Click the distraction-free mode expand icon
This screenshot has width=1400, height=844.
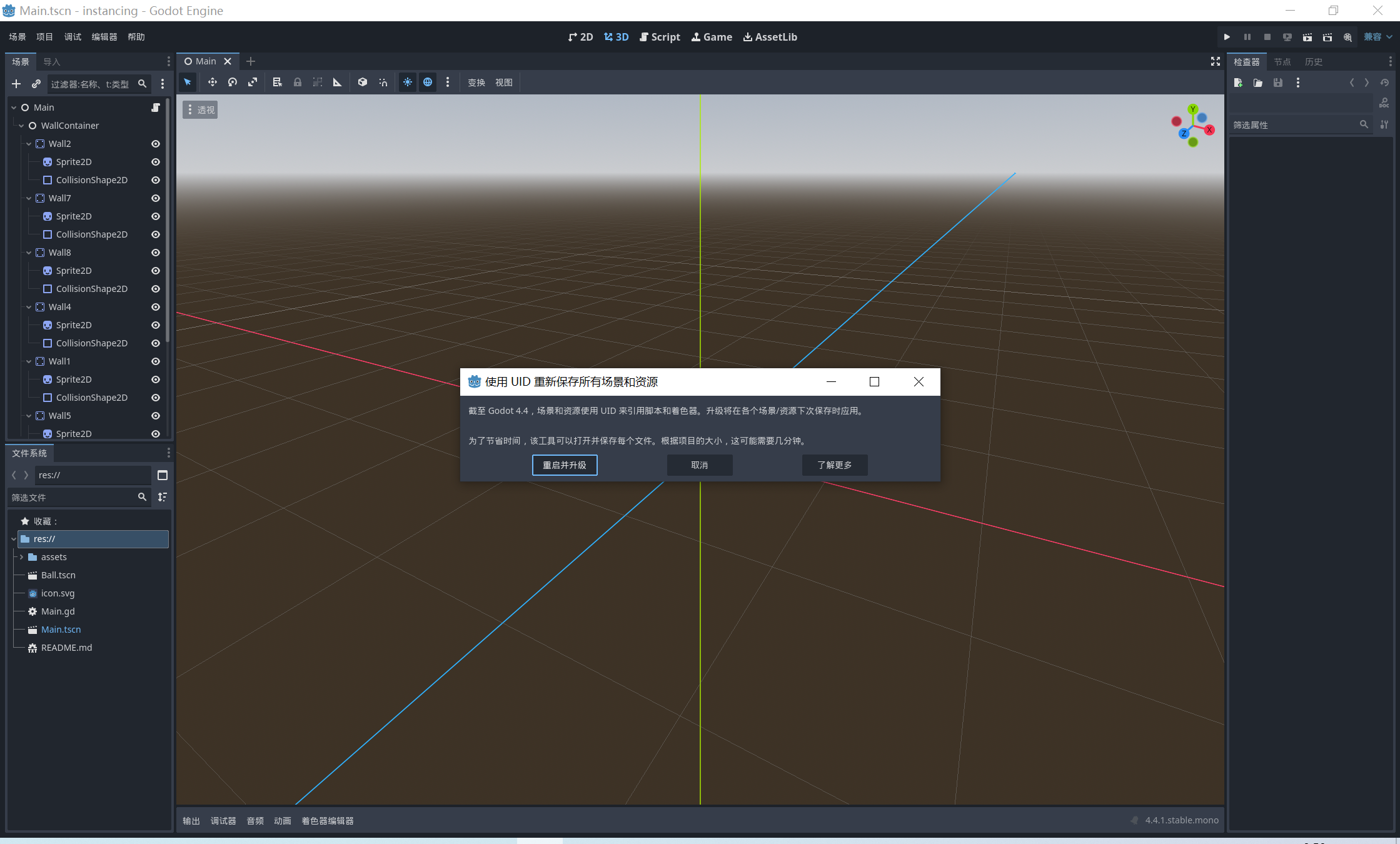[x=1215, y=61]
